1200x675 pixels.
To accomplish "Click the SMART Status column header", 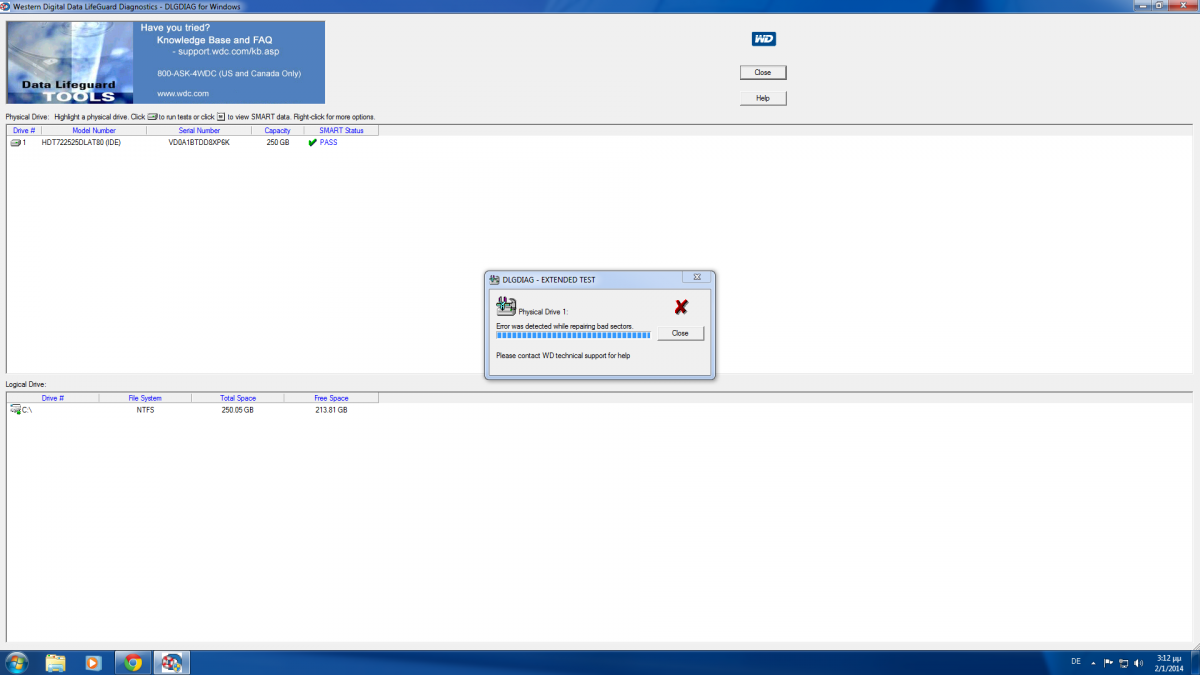I will click(341, 130).
